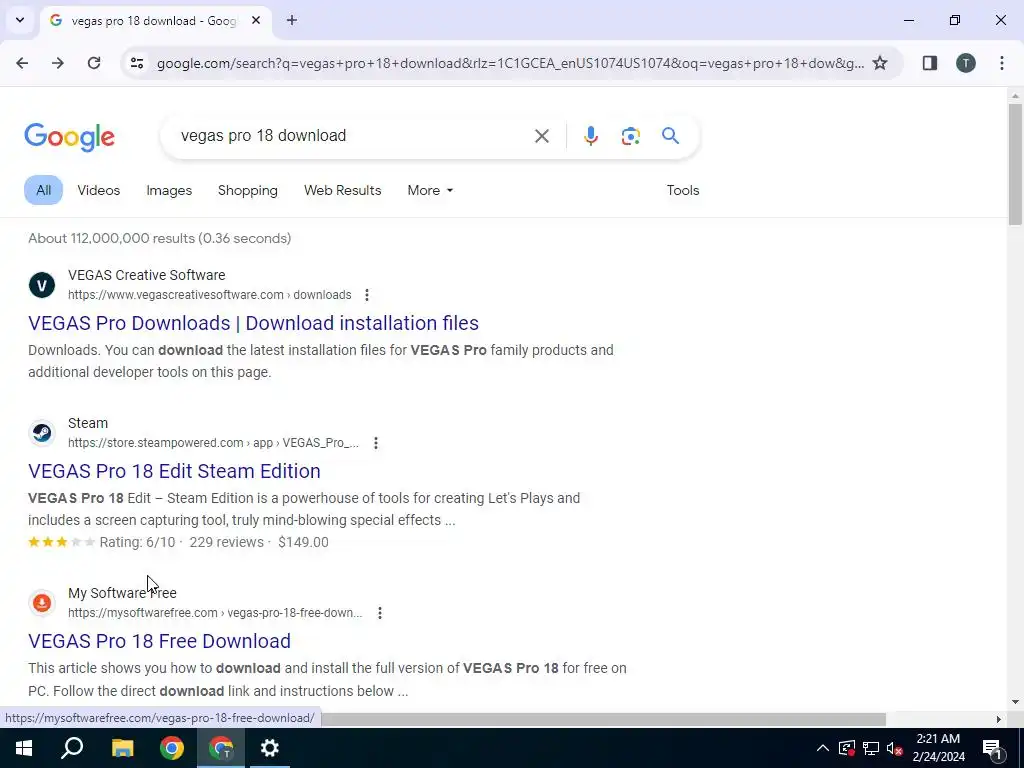Open options for My Software Free result

click(x=379, y=613)
